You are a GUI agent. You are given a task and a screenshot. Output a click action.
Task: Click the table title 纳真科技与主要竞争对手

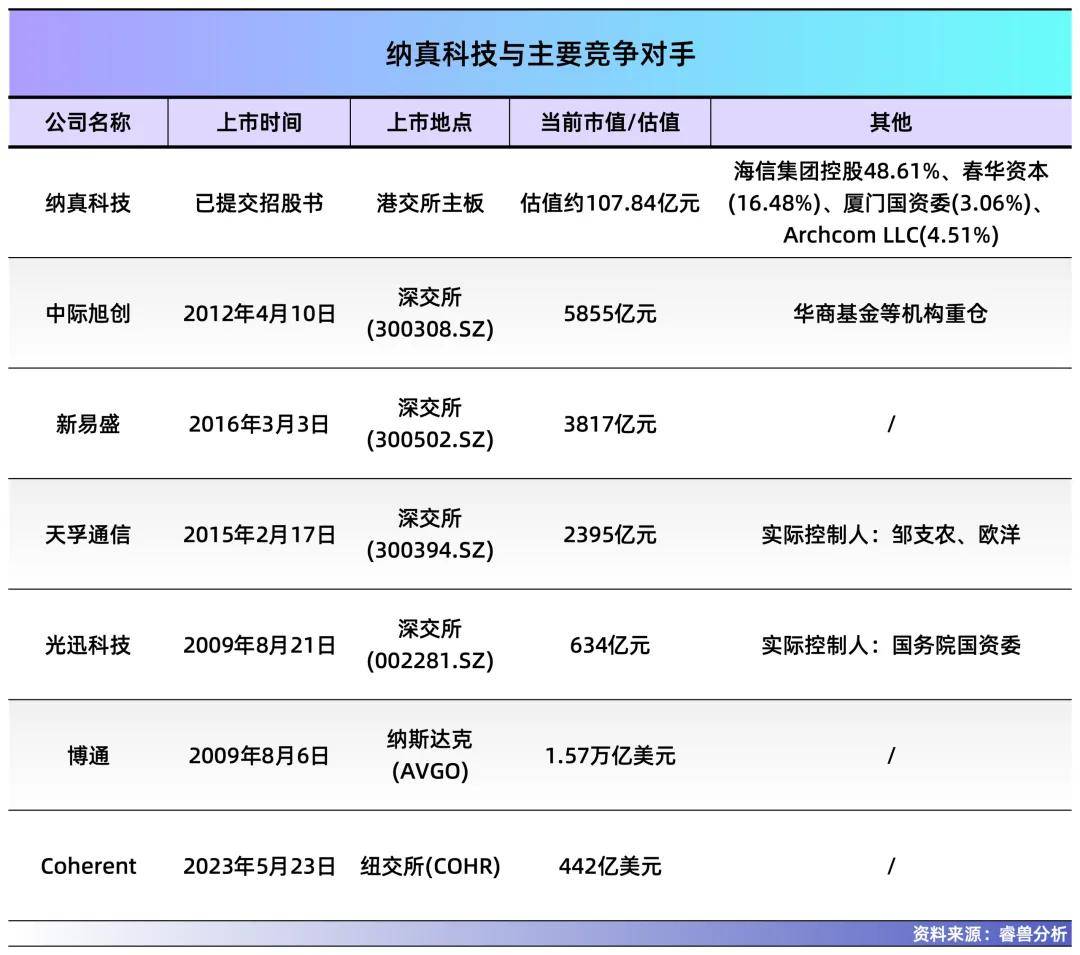540,54
